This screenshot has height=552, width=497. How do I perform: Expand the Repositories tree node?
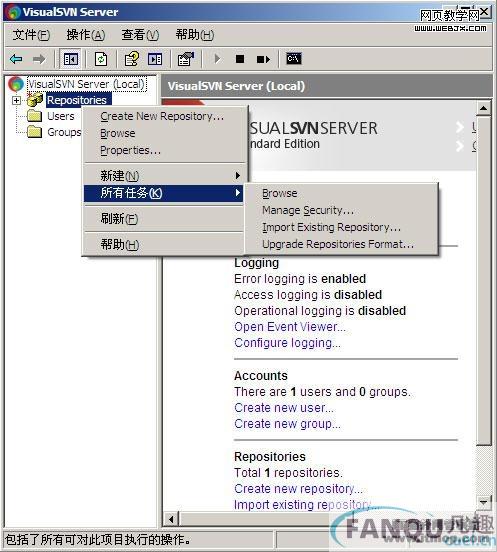point(16,100)
